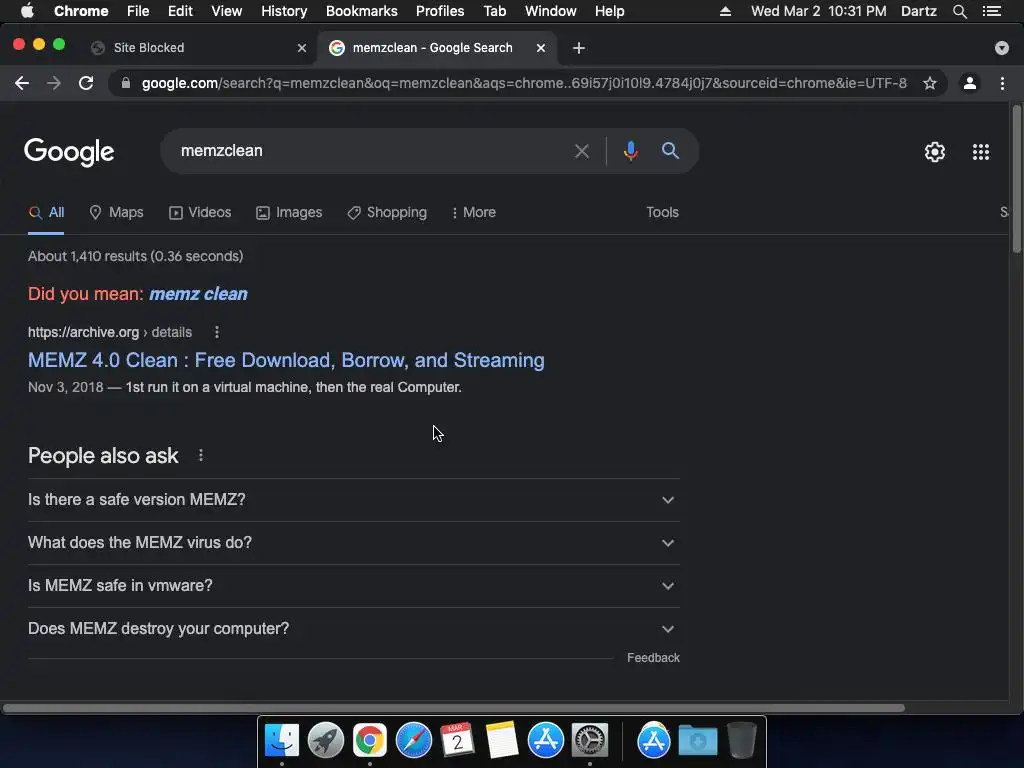
Task: Open a new tab with the plus button
Action: tap(579, 48)
